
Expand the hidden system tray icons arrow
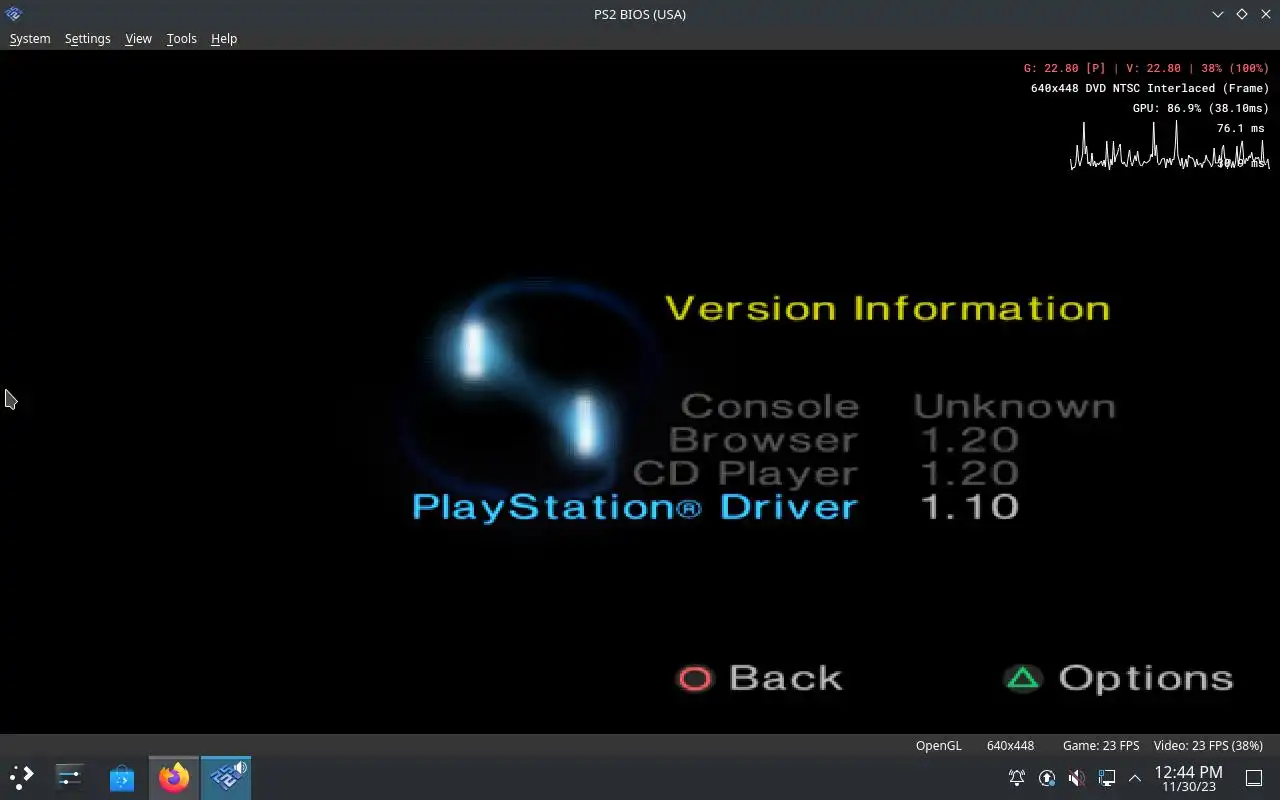1135,778
